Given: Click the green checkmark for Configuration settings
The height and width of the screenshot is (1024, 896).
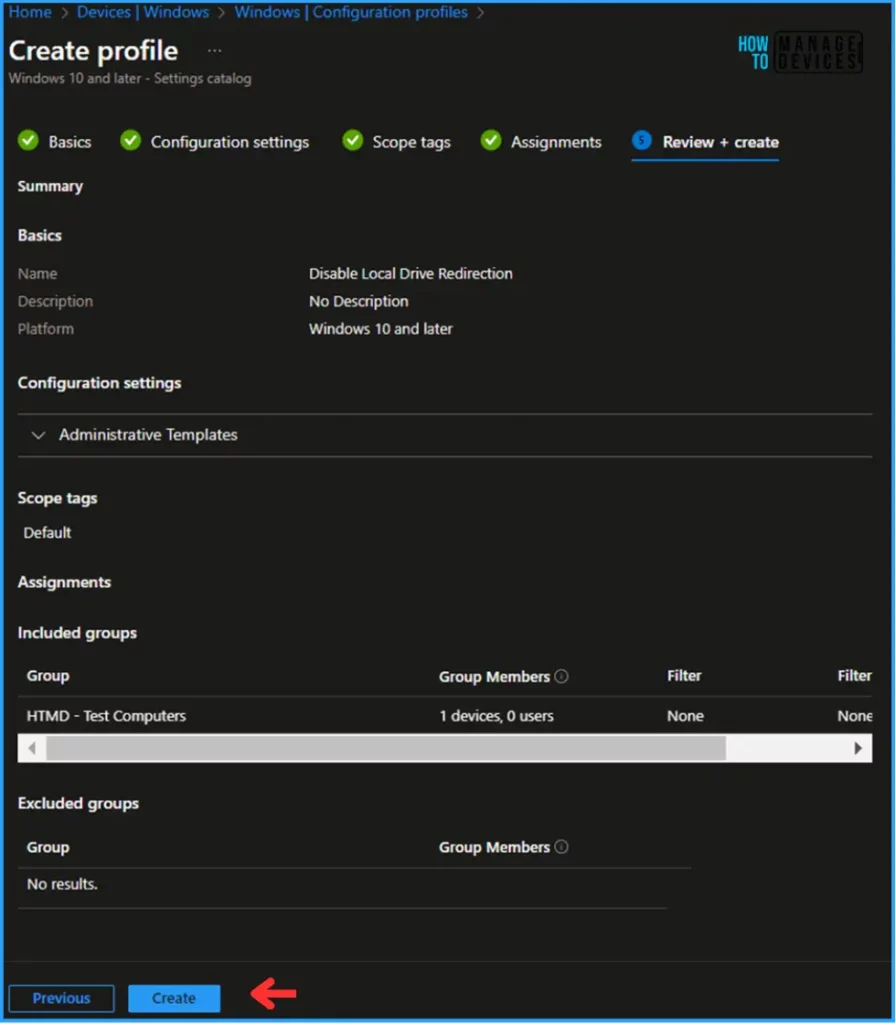Looking at the screenshot, I should point(131,140).
